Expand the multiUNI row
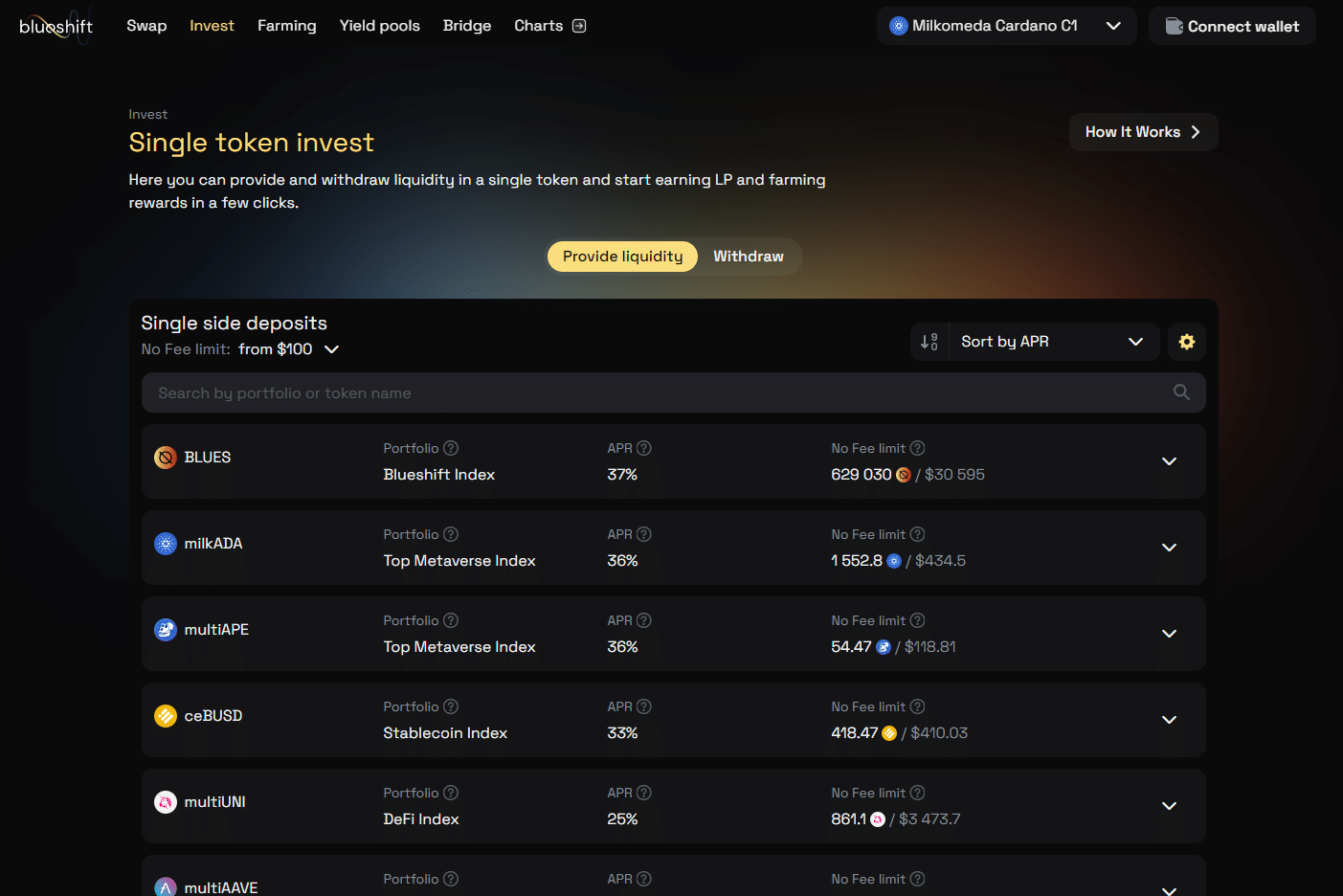The height and width of the screenshot is (896, 1343). pos(1169,806)
